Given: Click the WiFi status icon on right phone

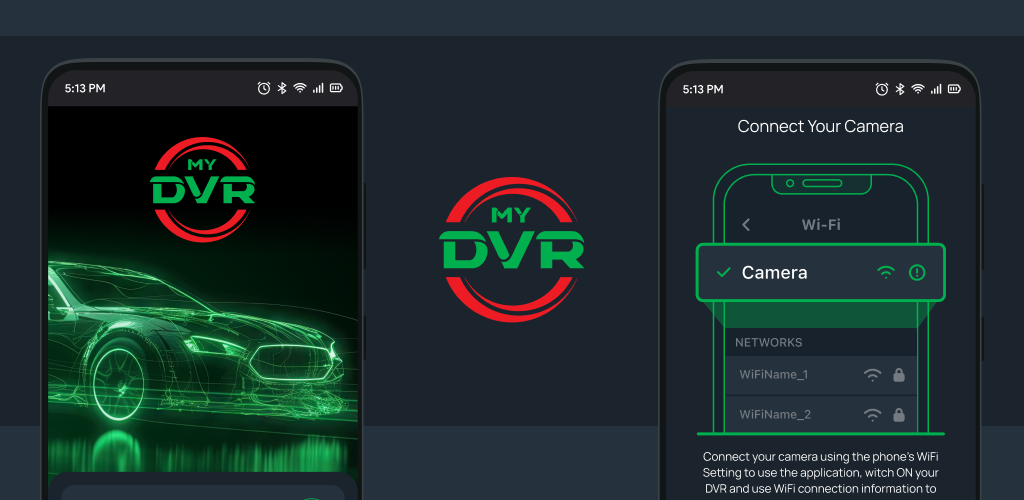Looking at the screenshot, I should click(918, 89).
